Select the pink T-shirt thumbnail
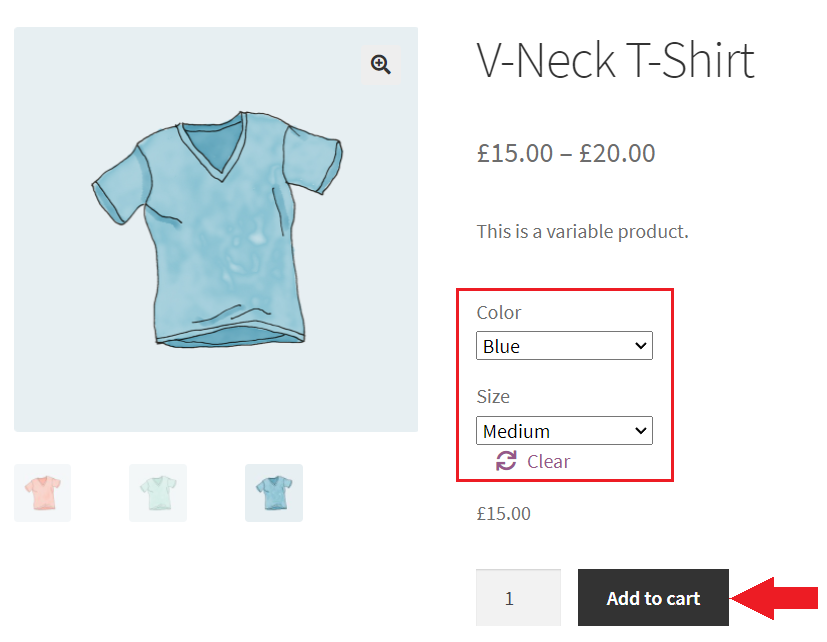This screenshot has height=642, width=827. 42,492
